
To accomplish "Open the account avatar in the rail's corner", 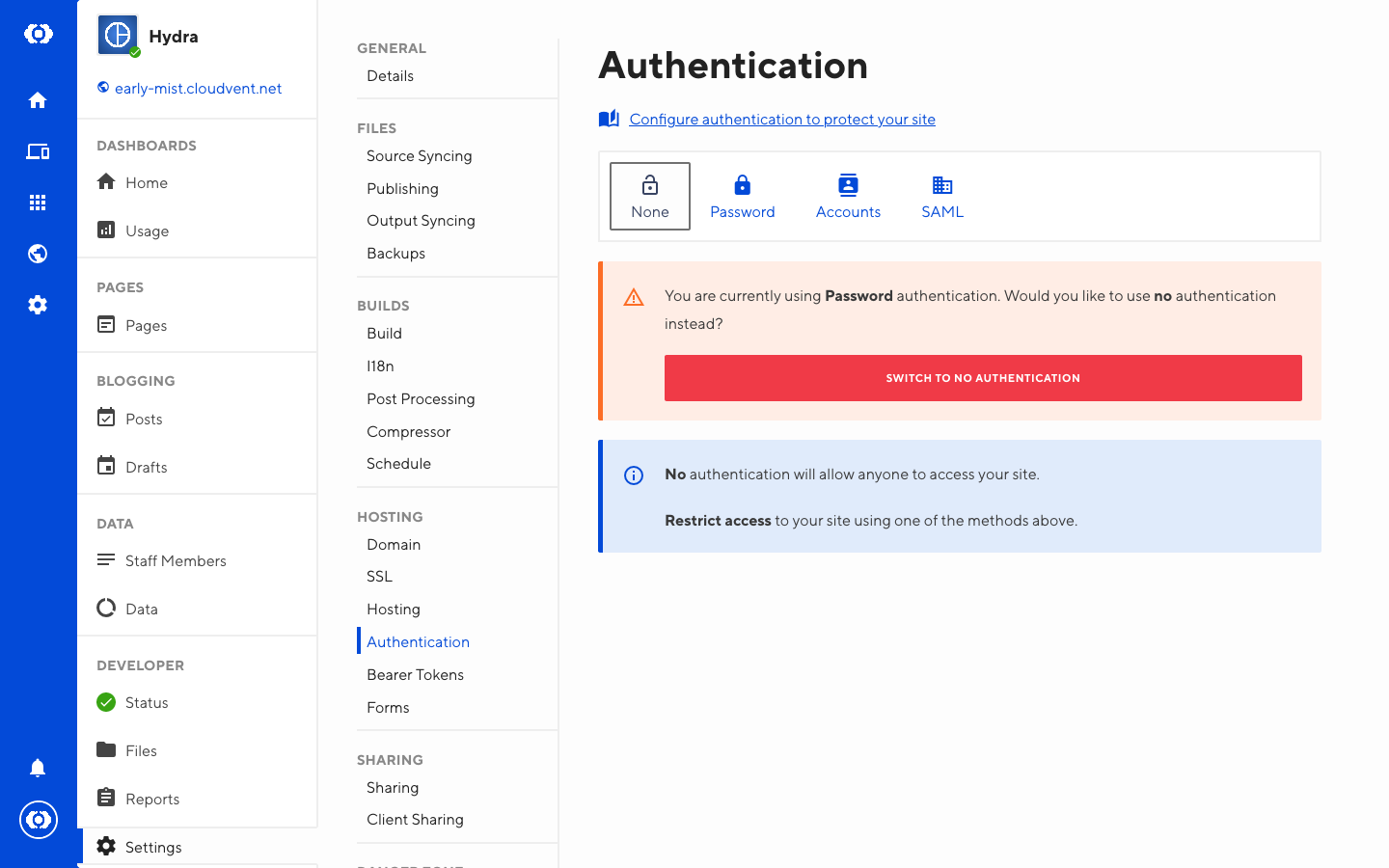I will click(x=39, y=820).
